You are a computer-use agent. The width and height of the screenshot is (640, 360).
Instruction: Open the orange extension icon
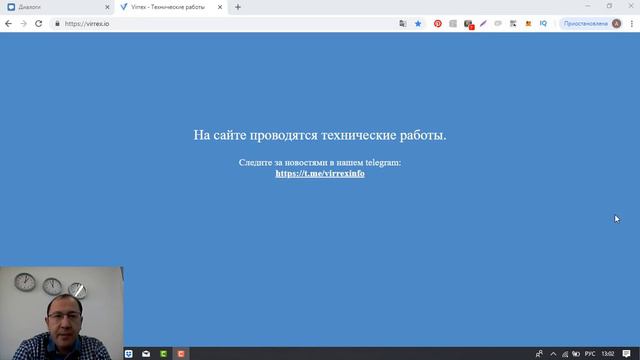tap(528, 24)
